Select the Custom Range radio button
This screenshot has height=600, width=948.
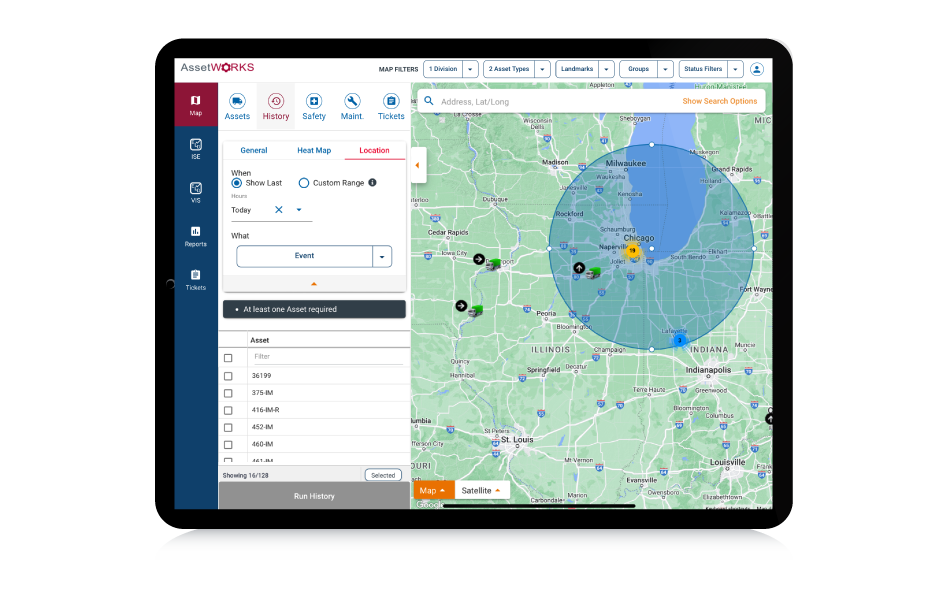[x=304, y=183]
